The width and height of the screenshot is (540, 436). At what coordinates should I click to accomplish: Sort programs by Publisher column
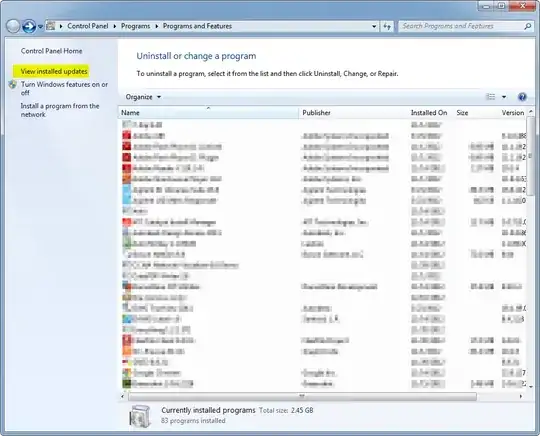coord(353,113)
